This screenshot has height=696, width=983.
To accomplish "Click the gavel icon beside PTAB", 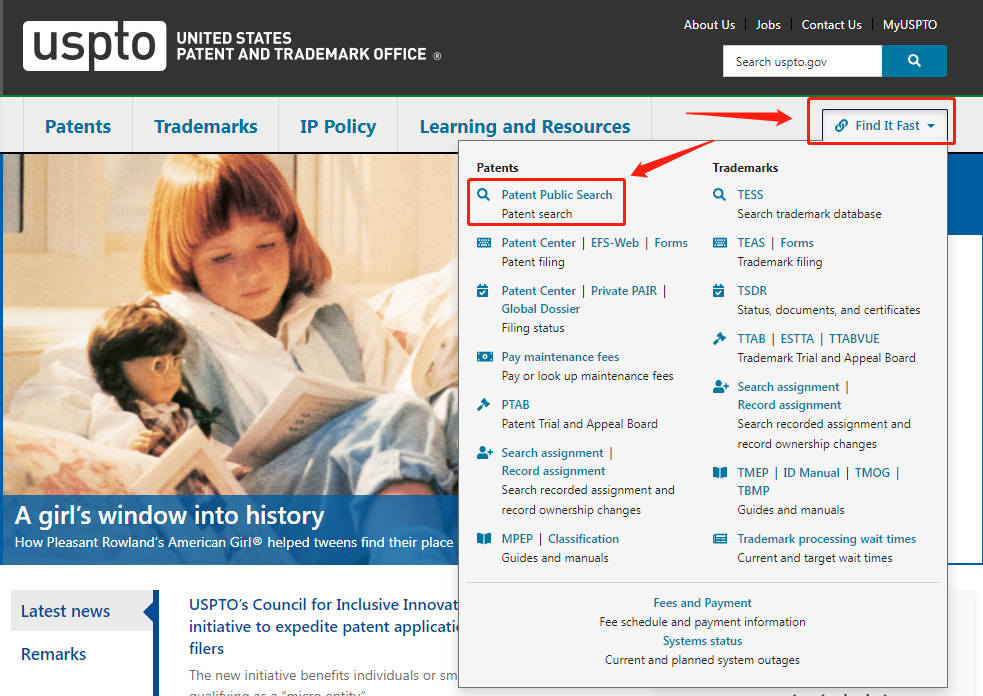I will 483,404.
